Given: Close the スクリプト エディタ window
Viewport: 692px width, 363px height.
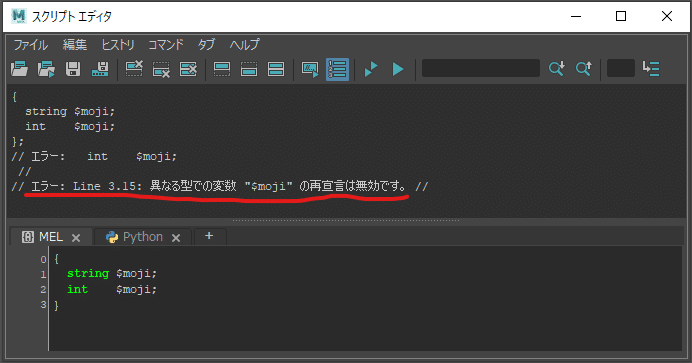Looking at the screenshot, I should pos(667,16).
